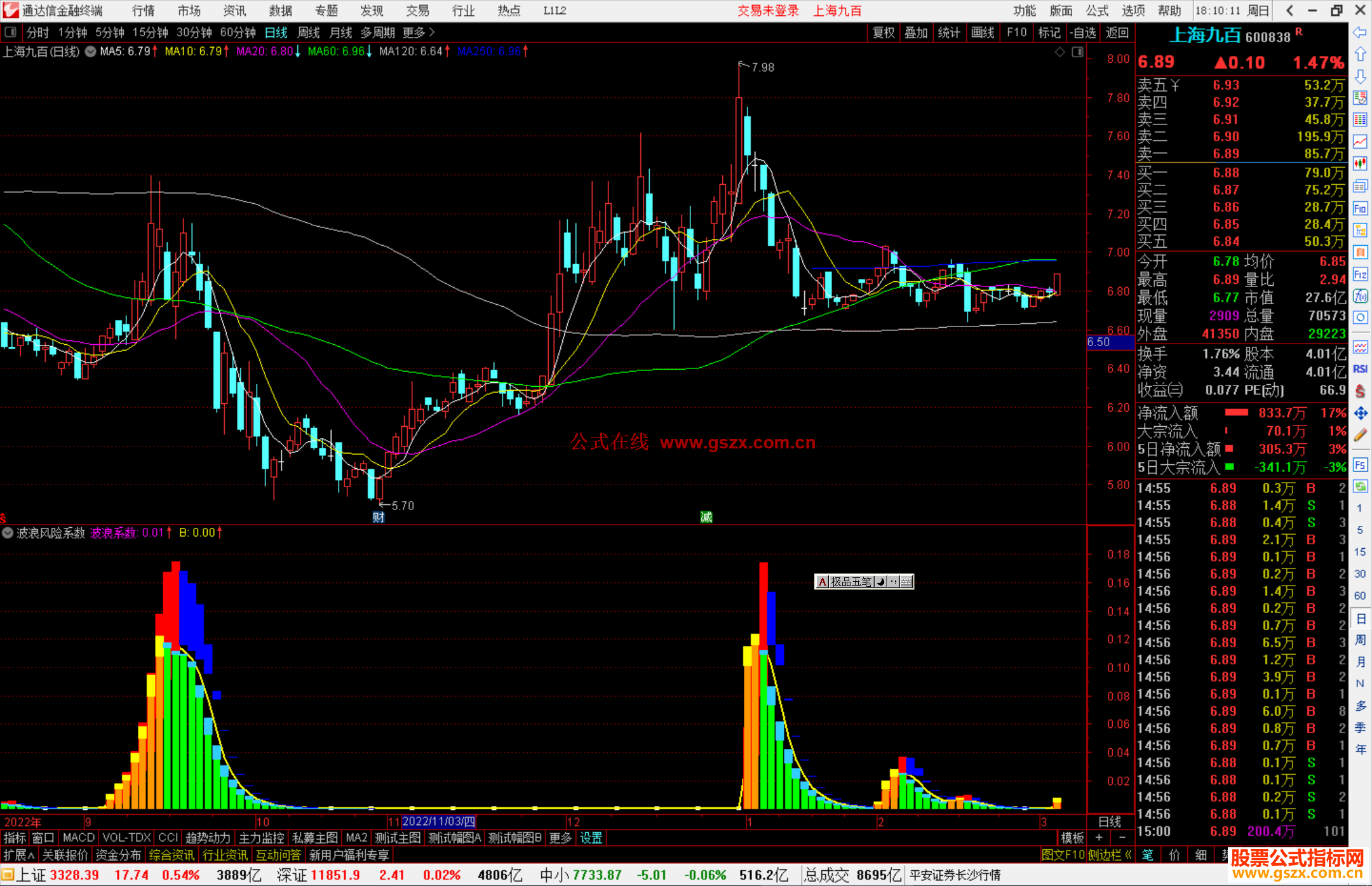Click the 设置 indicator settings link

(x=591, y=838)
